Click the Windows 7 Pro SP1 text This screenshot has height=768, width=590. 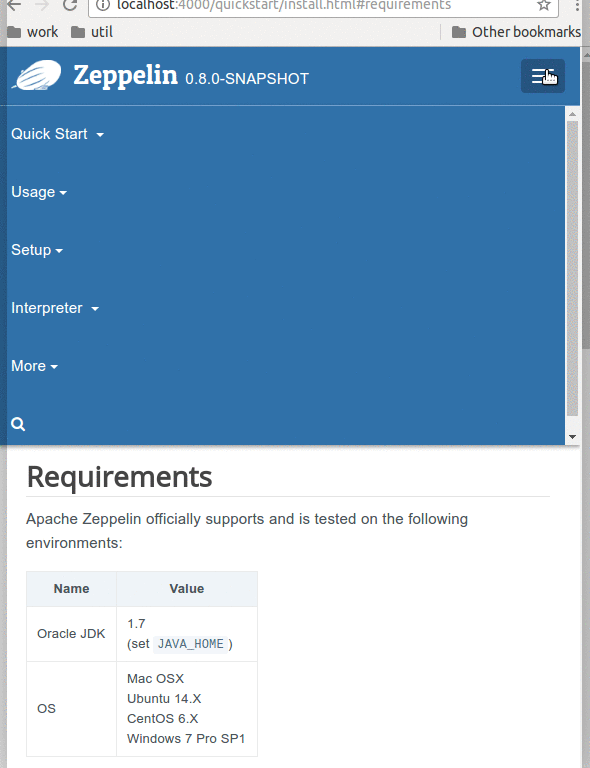(x=186, y=739)
